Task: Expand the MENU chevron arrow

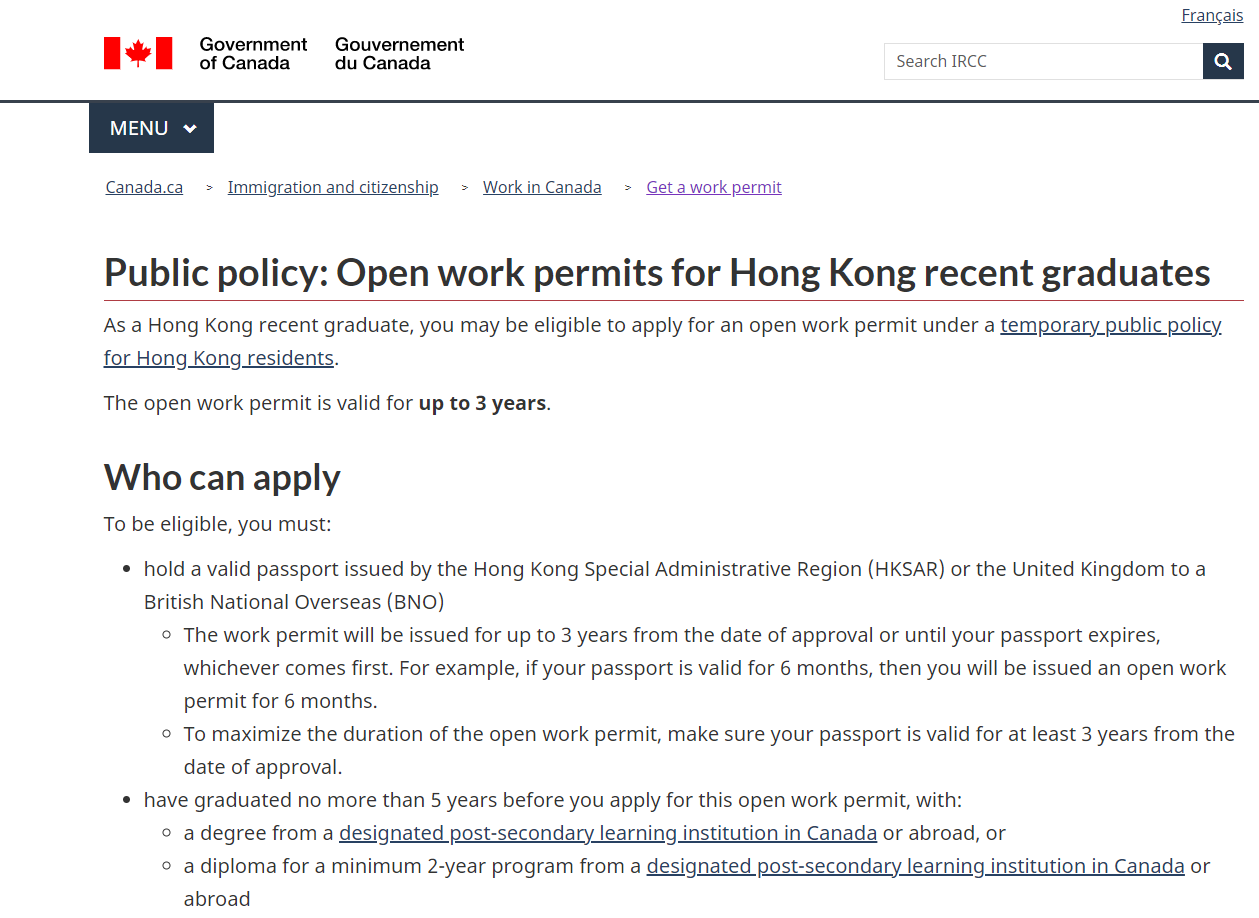Action: pos(190,128)
